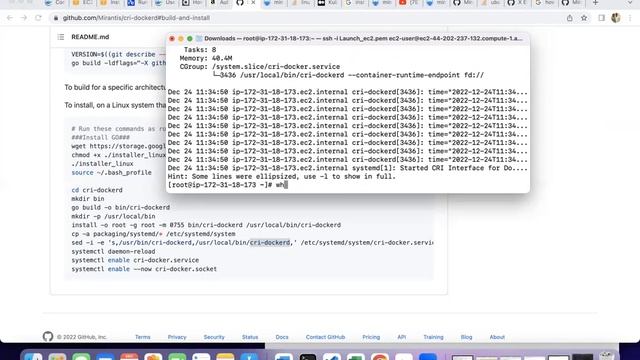640x360 pixels.
Task: Go back in Chrome browser history
Action: coord(10,18)
